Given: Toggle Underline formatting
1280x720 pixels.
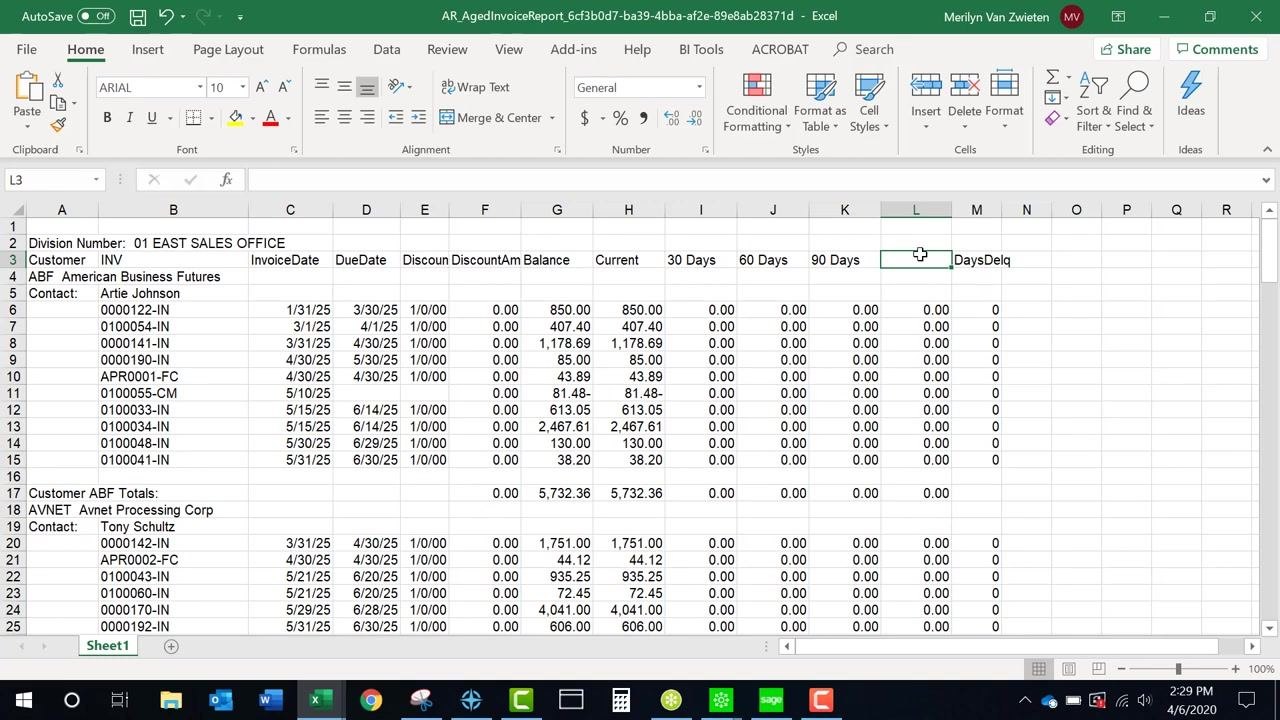Looking at the screenshot, I should [152, 118].
